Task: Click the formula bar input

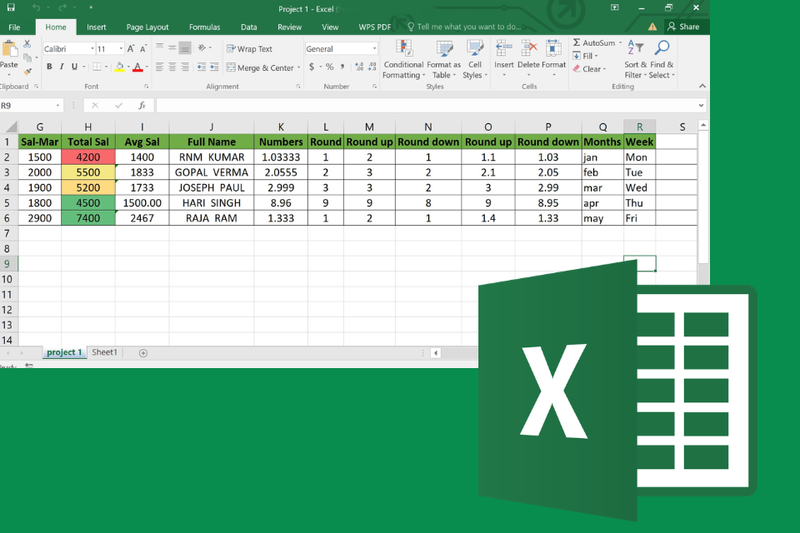Action: [x=426, y=106]
